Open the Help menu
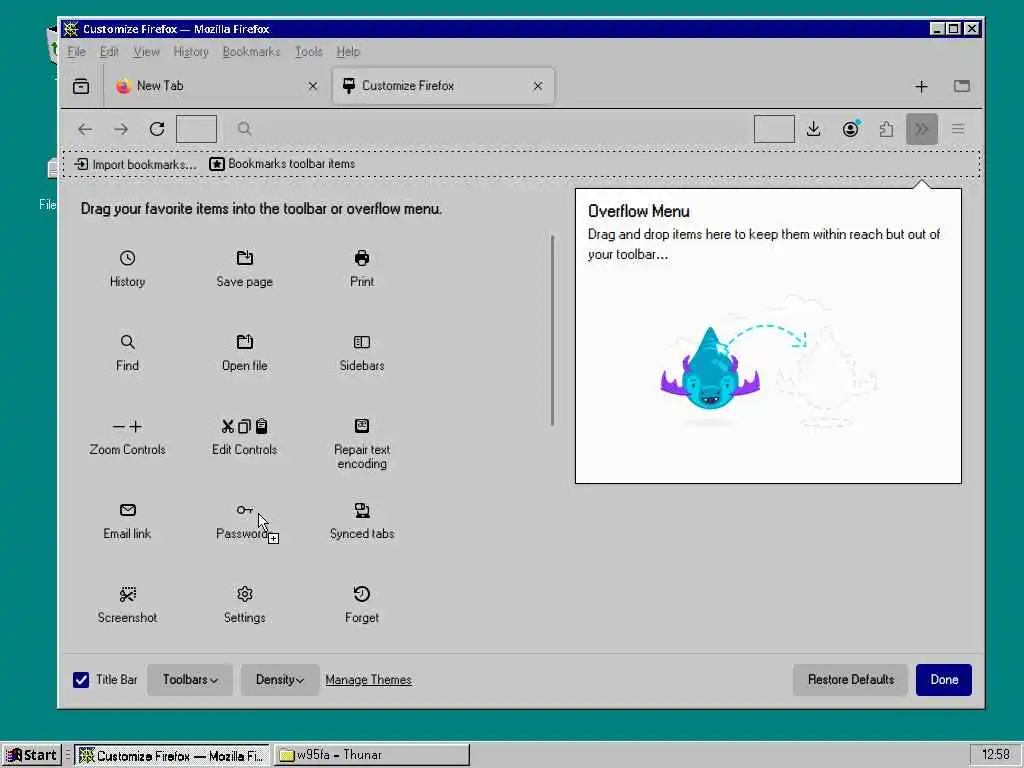 (348, 52)
